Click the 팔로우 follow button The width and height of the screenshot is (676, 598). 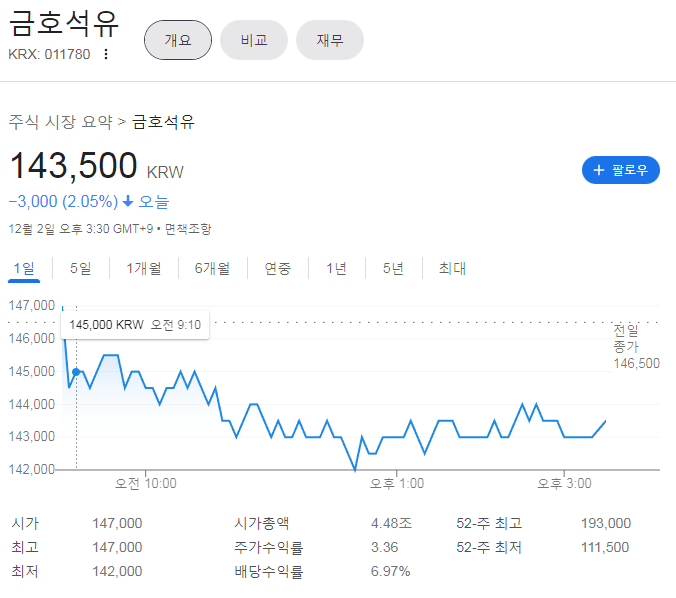pyautogui.click(x=620, y=170)
